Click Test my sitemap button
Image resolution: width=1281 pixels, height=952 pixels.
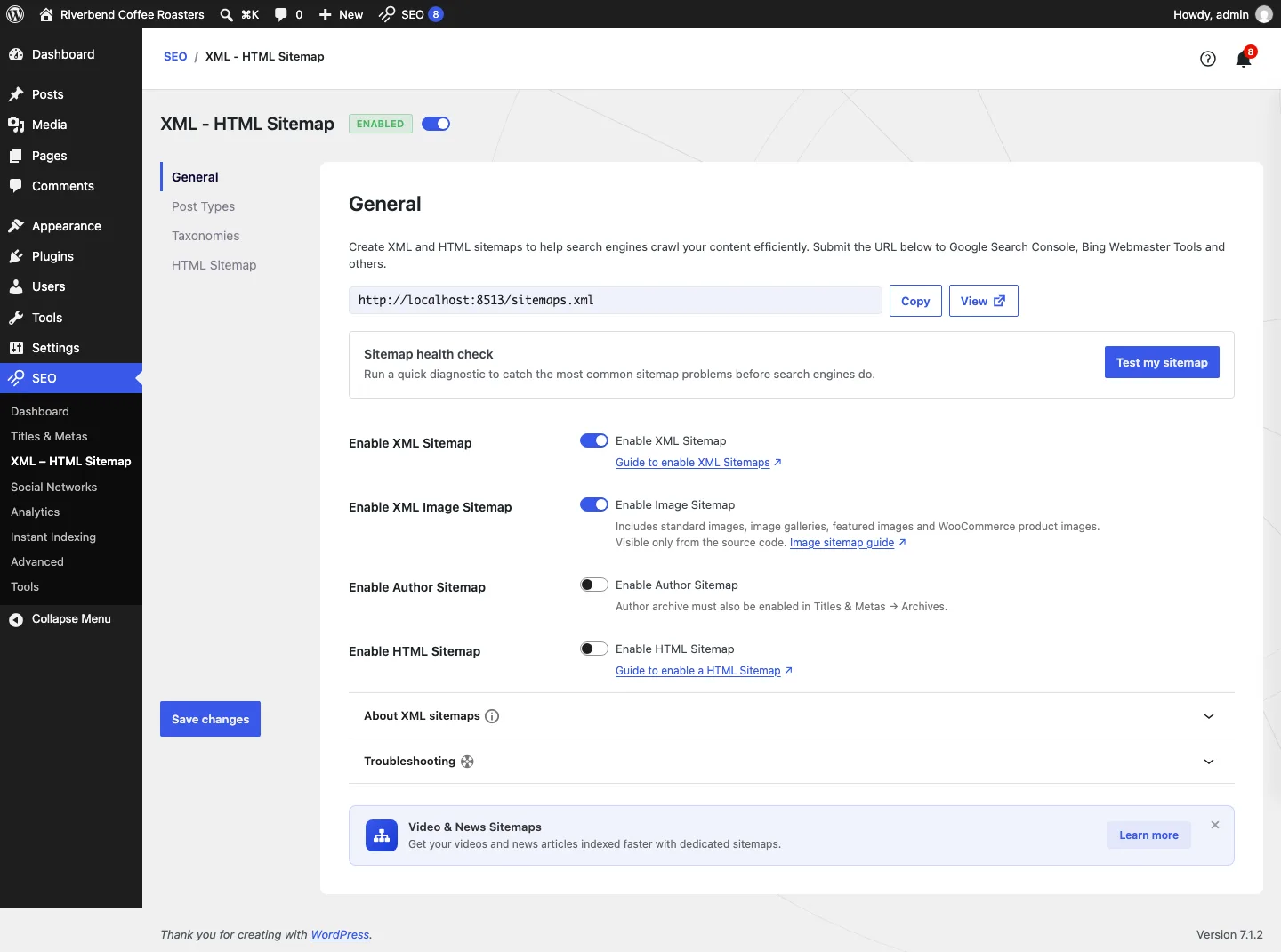coord(1162,362)
